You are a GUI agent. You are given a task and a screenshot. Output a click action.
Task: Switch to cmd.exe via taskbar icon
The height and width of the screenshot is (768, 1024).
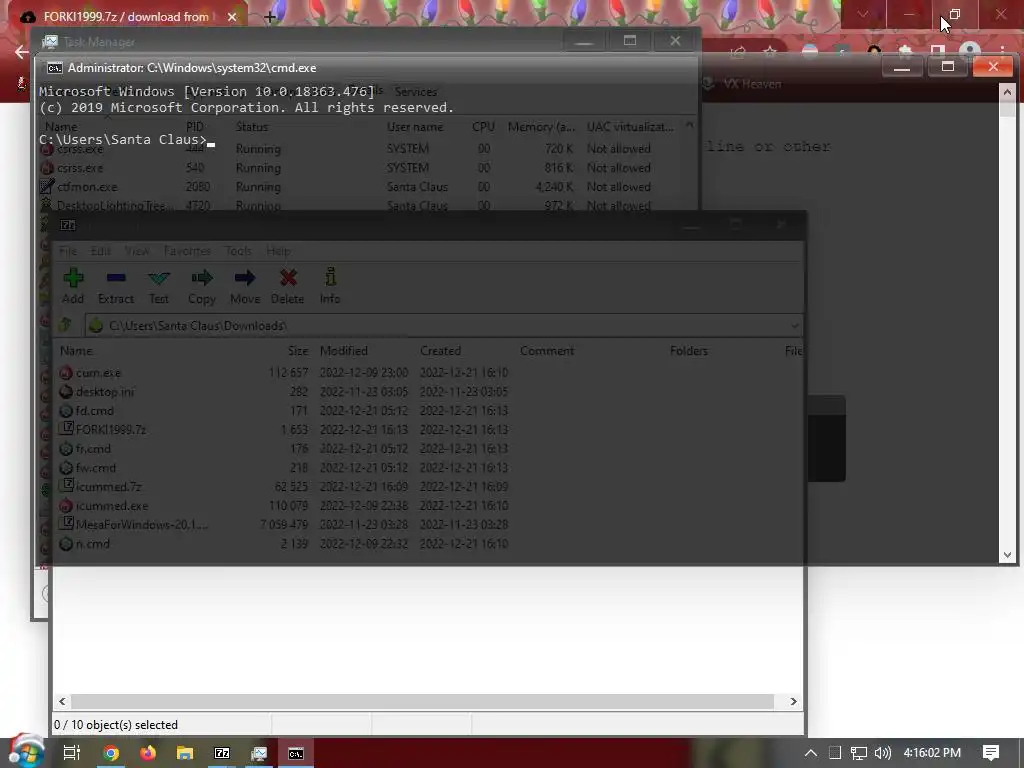pos(296,753)
